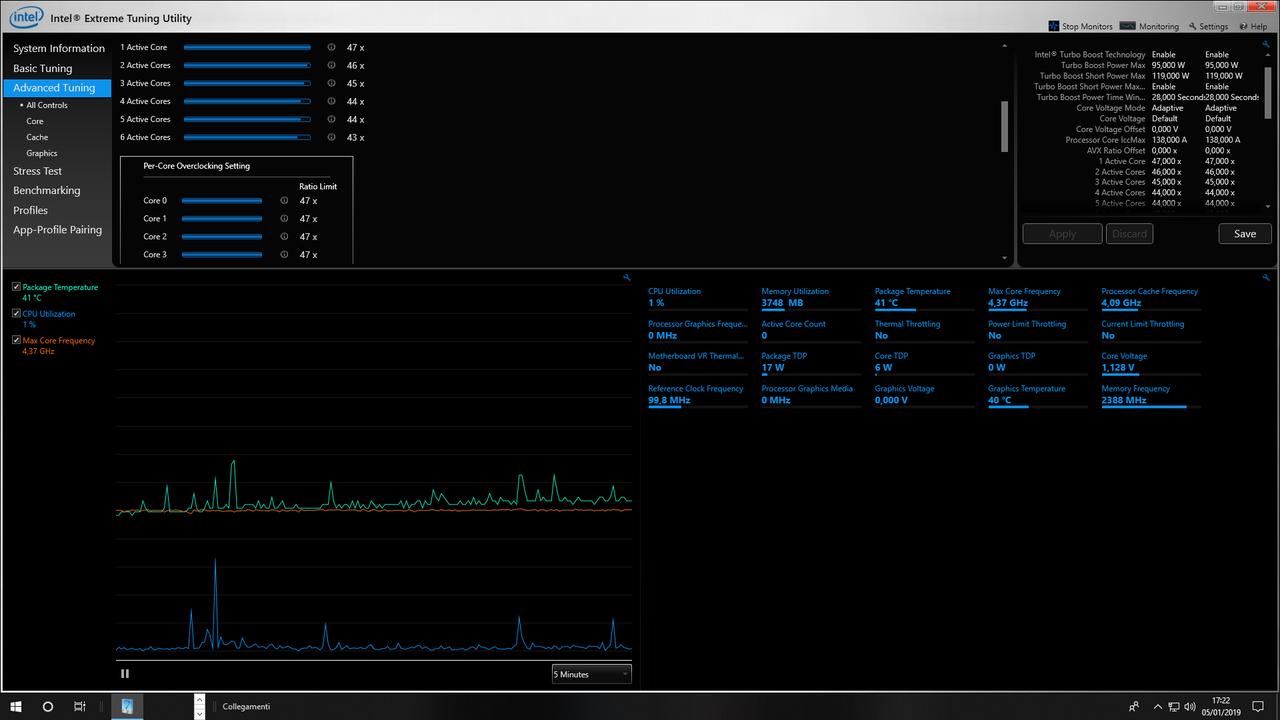Pause graph updates with the pause control
Viewport: 1280px width, 720px height.
coord(125,673)
